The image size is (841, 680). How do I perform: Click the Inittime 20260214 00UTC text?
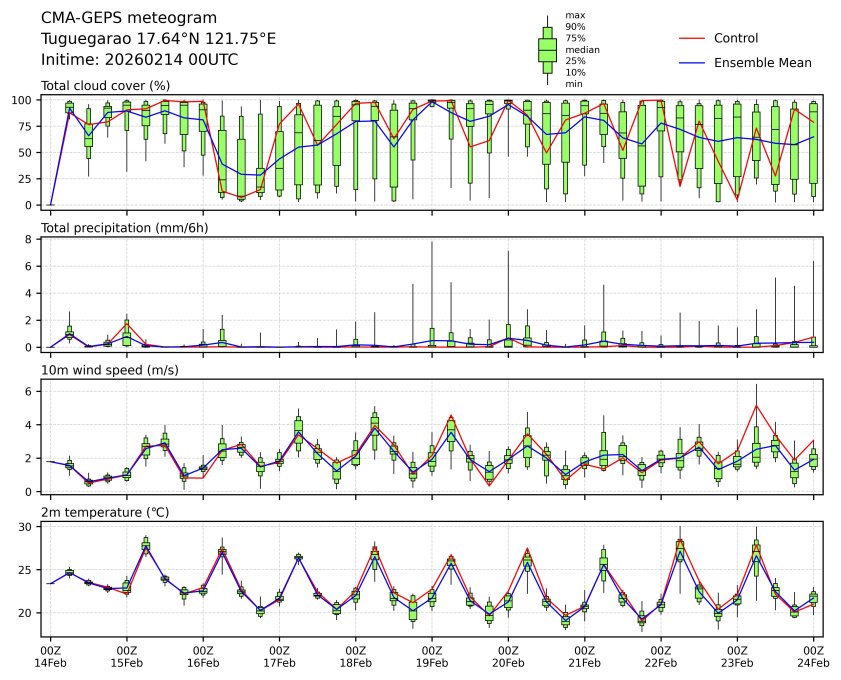[x=139, y=59]
